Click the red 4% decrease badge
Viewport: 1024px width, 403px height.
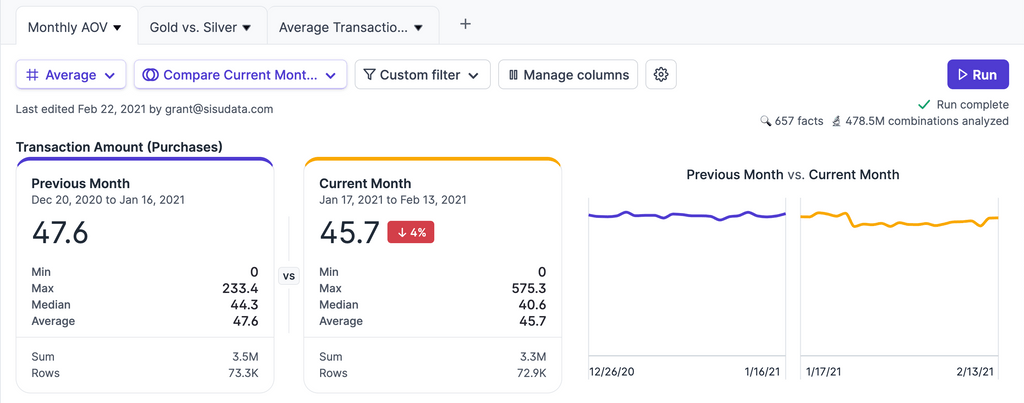pos(410,233)
